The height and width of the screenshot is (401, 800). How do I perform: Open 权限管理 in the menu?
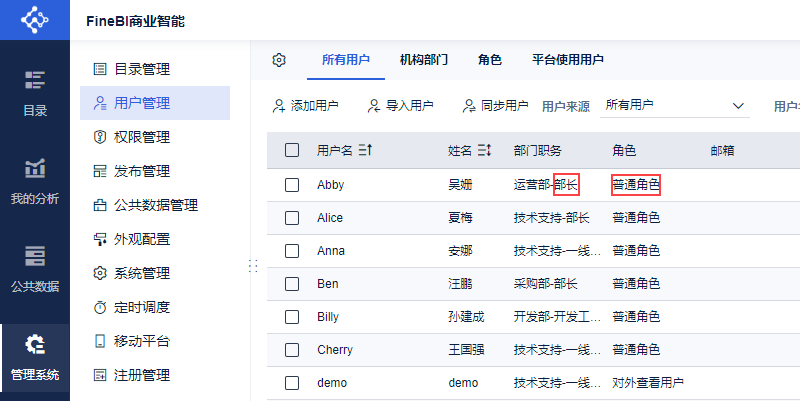pos(141,137)
